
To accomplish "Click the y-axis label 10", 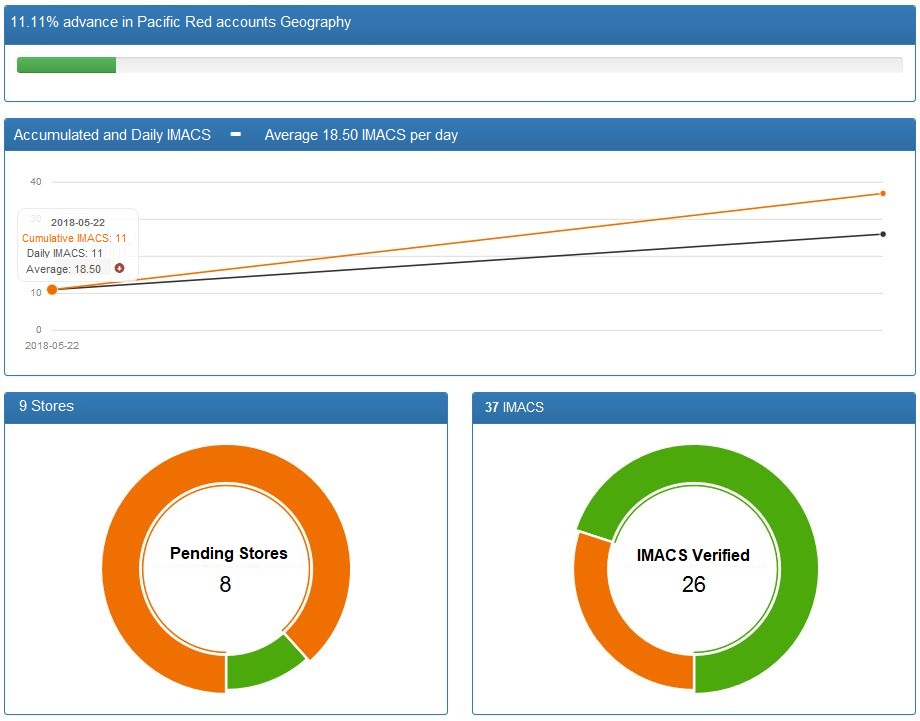I will click(x=36, y=293).
